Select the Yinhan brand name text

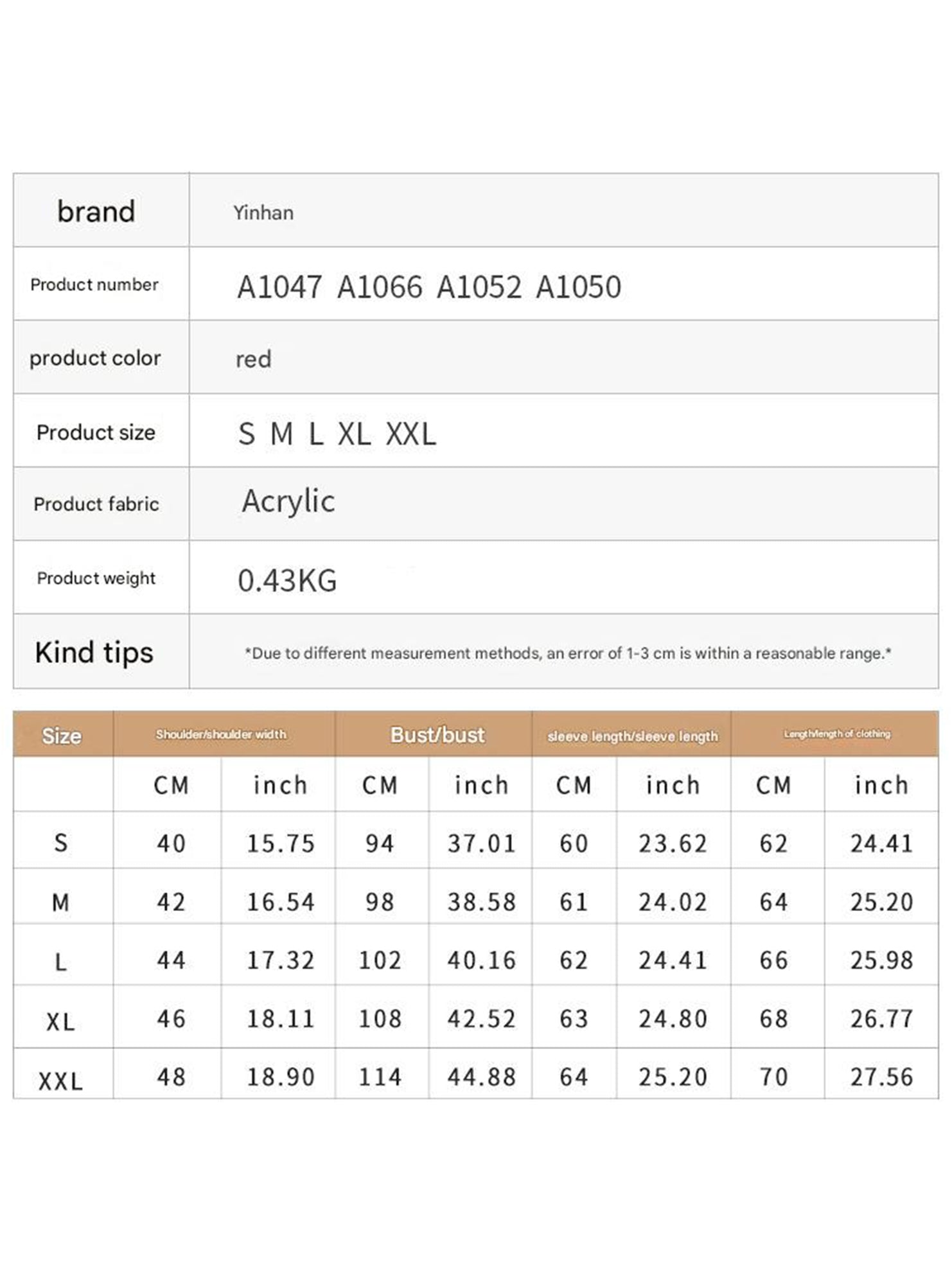coord(263,213)
